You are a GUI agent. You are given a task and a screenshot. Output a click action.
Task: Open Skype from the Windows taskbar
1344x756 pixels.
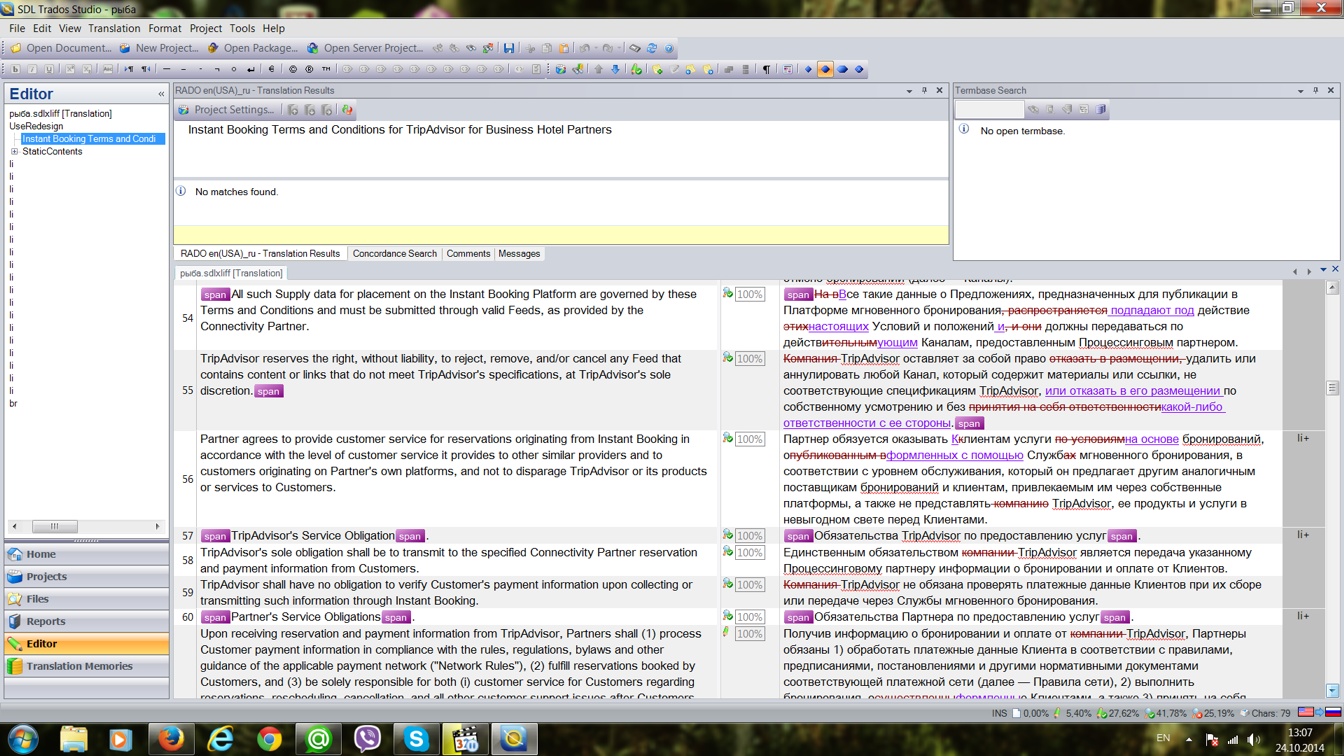pos(416,739)
